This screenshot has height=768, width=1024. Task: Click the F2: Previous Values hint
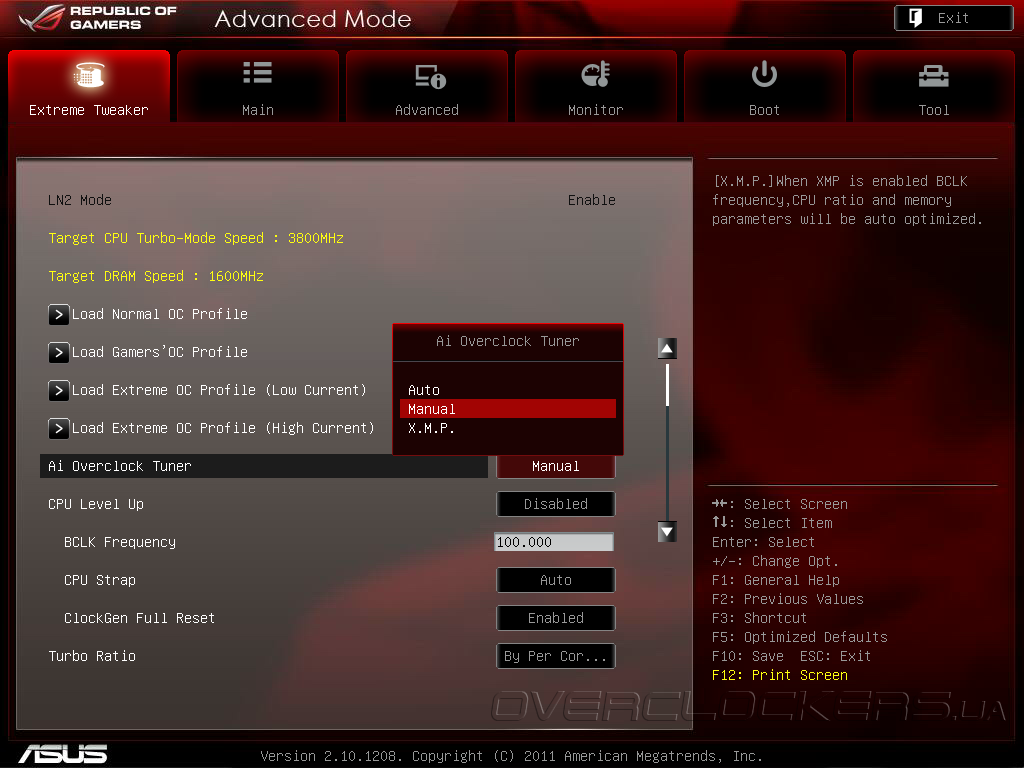788,599
